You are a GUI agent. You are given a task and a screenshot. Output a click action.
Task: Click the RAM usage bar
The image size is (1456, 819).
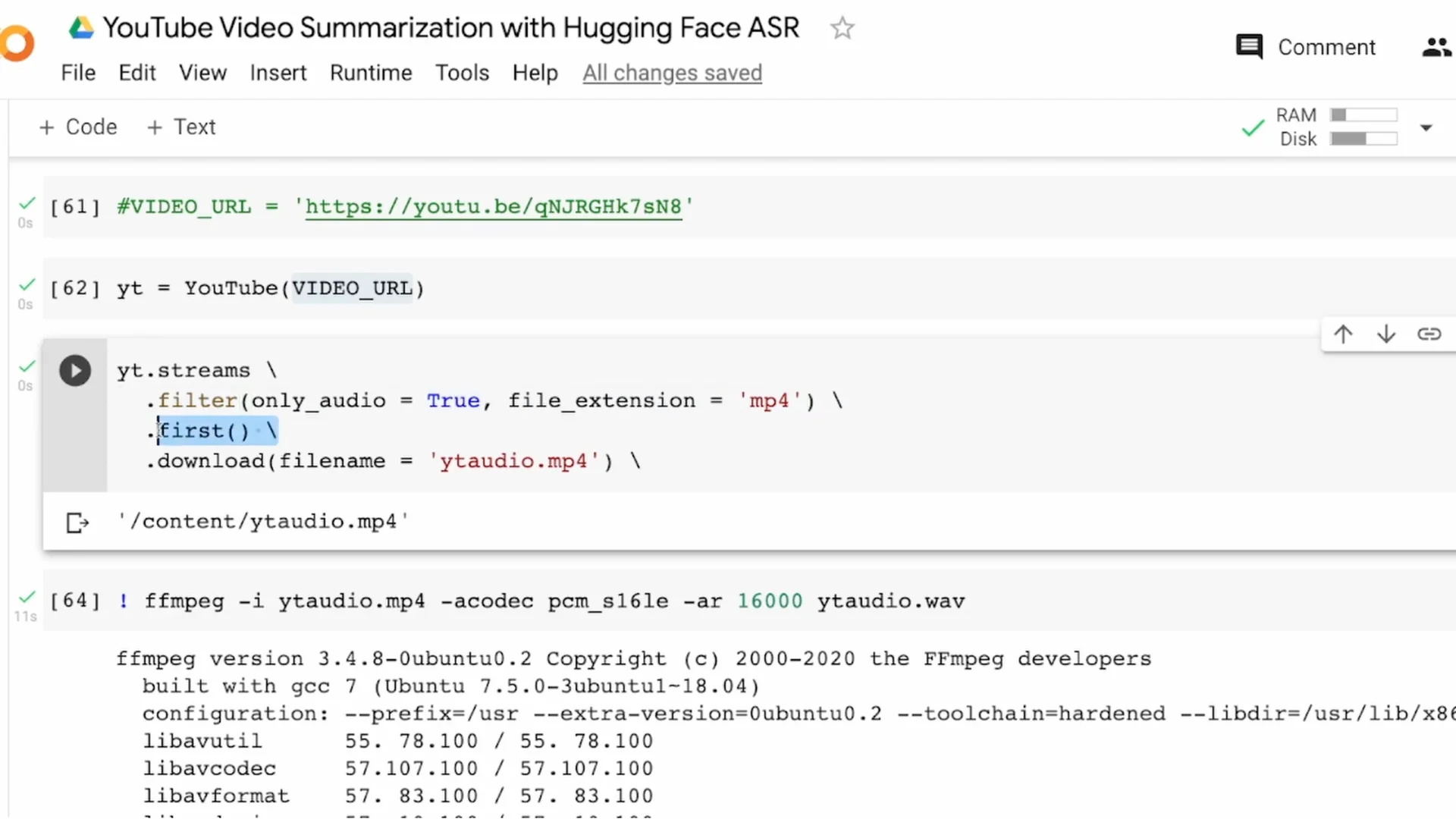point(1365,115)
